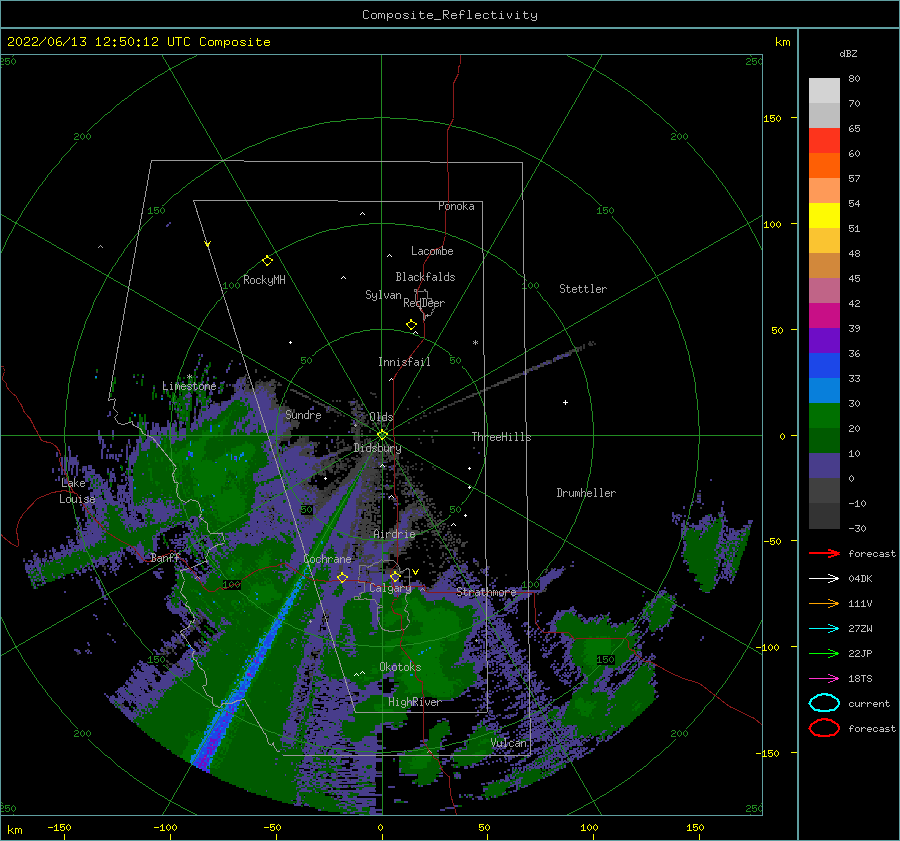The image size is (900, 841).
Task: Click the cyan current ellipse icon
Action: [x=824, y=703]
